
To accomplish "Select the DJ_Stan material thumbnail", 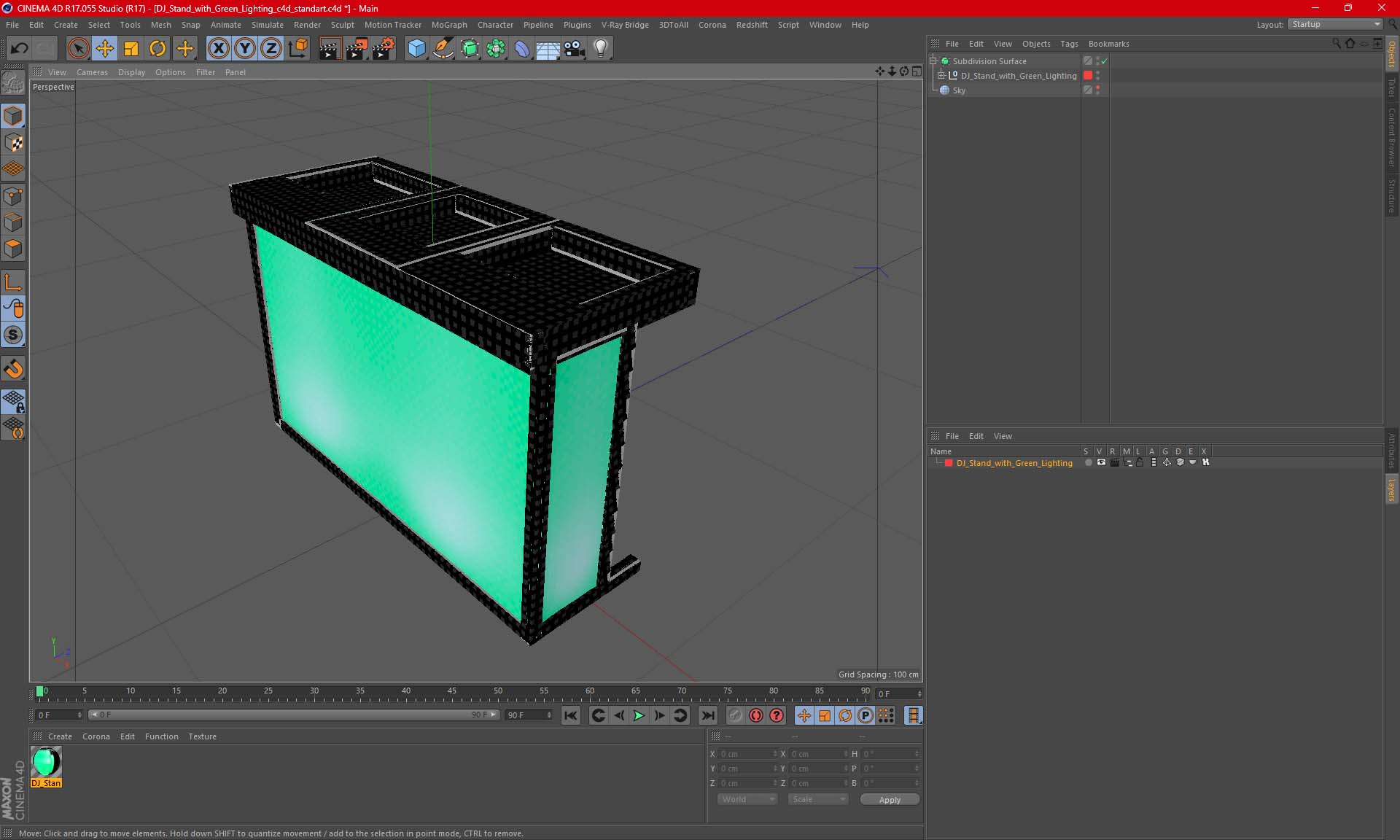I will pos(46,763).
